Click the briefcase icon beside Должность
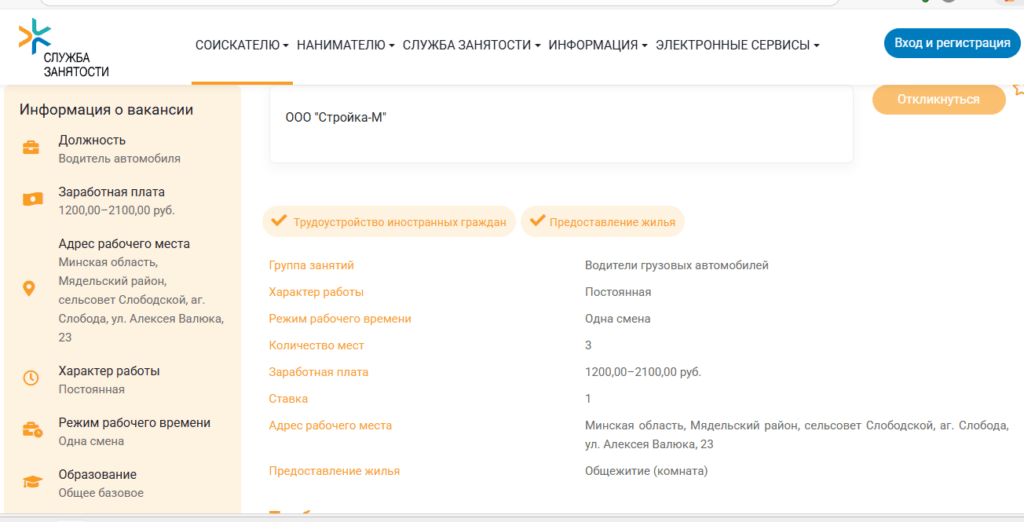The image size is (1024, 522). pyautogui.click(x=32, y=149)
